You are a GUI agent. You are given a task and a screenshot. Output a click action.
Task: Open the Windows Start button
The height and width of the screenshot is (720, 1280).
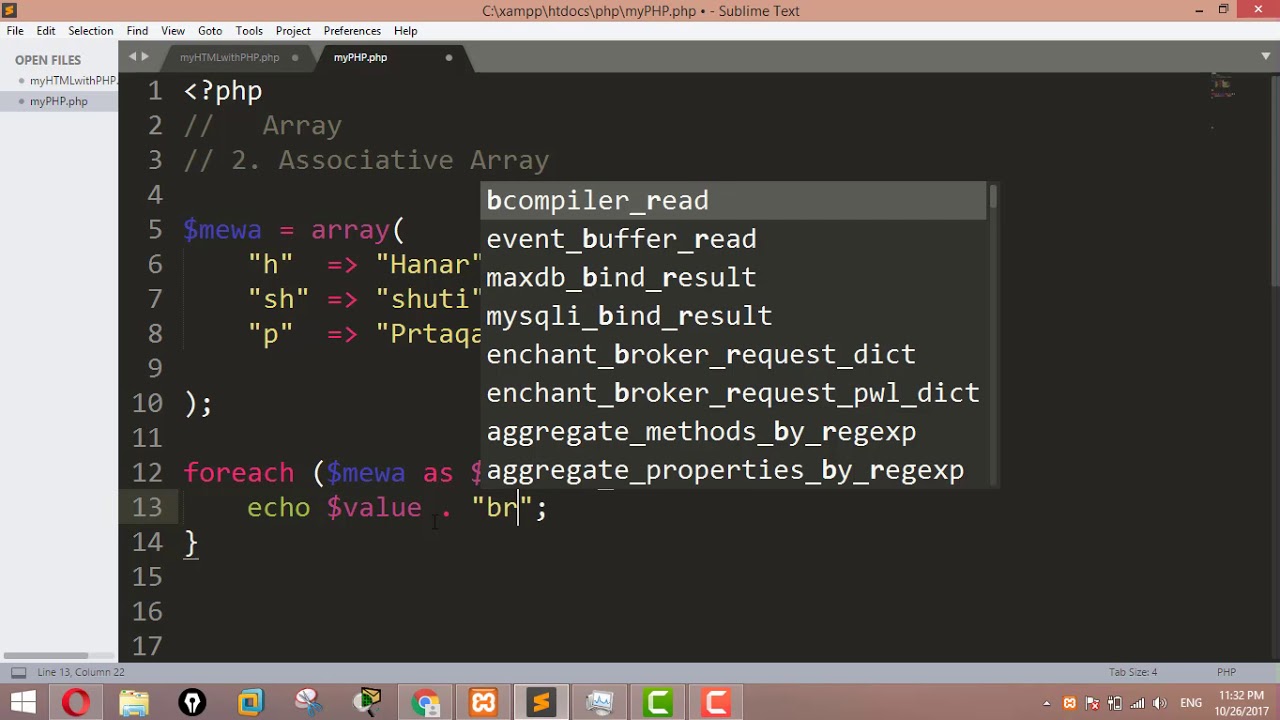(22, 703)
